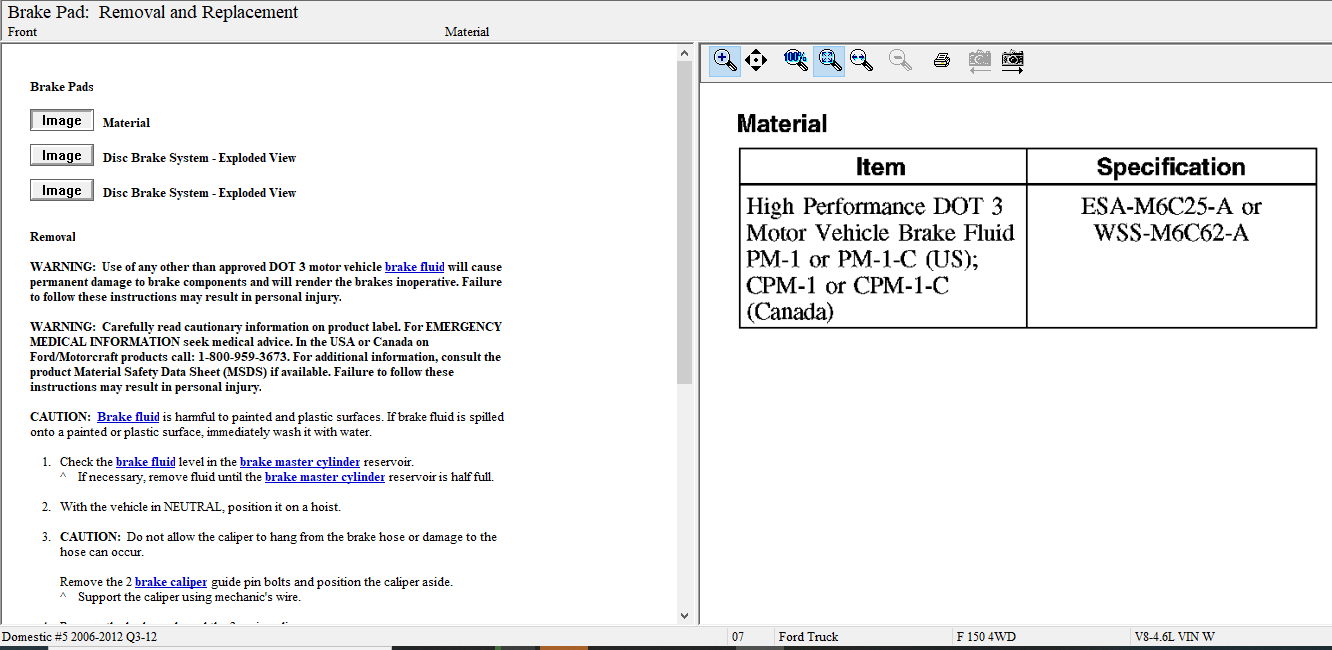Click the fit image to width magnifier
This screenshot has height=650, width=1332.
pos(861,61)
